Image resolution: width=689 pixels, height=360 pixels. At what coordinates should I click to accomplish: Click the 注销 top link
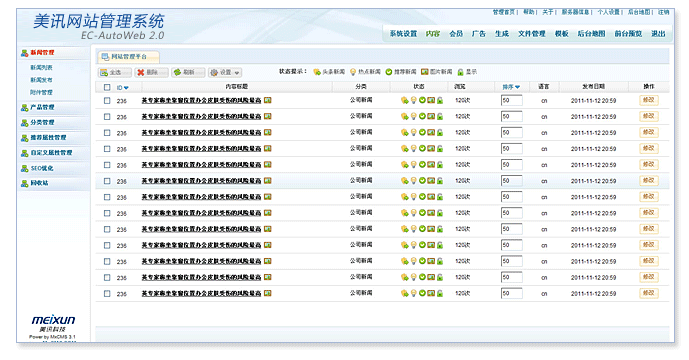coord(664,12)
